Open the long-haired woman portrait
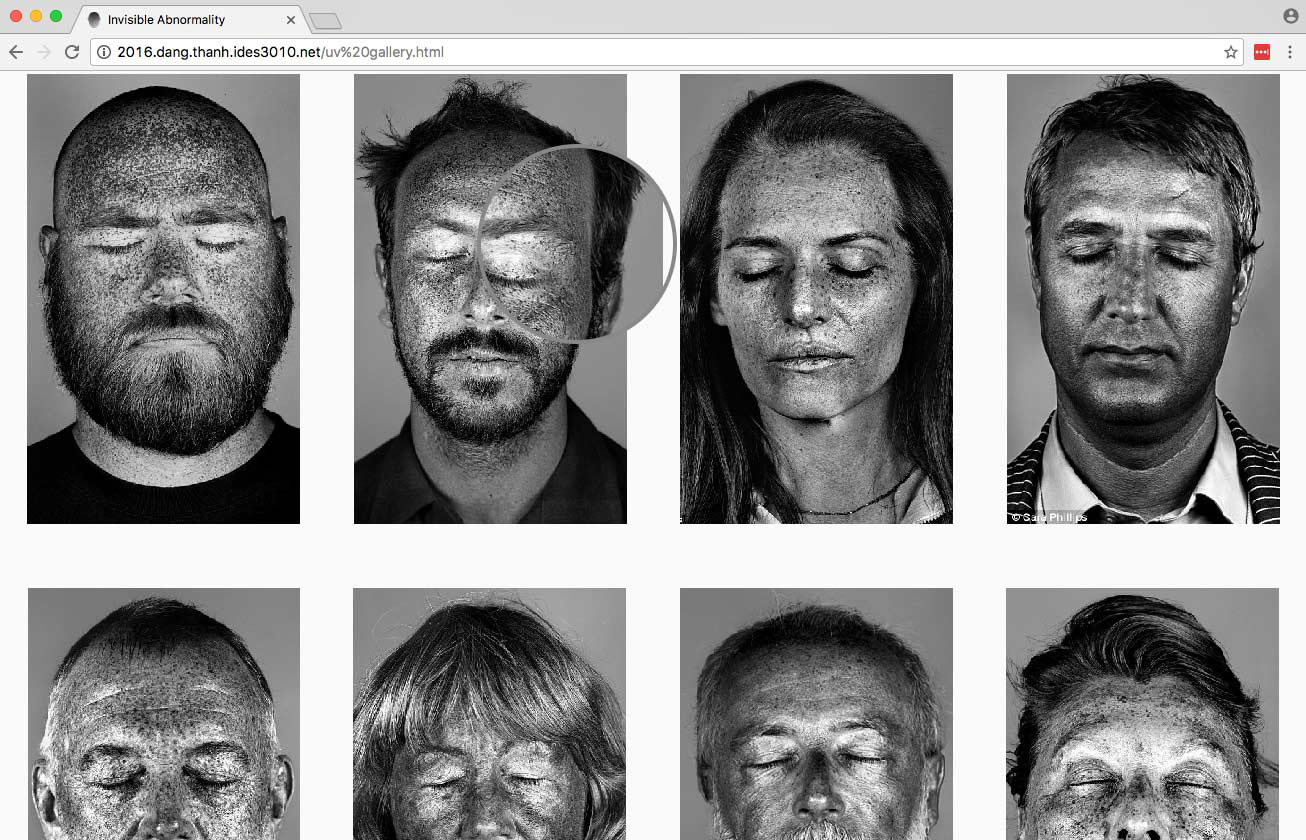Screen dimensions: 1306x840 pos(816,299)
